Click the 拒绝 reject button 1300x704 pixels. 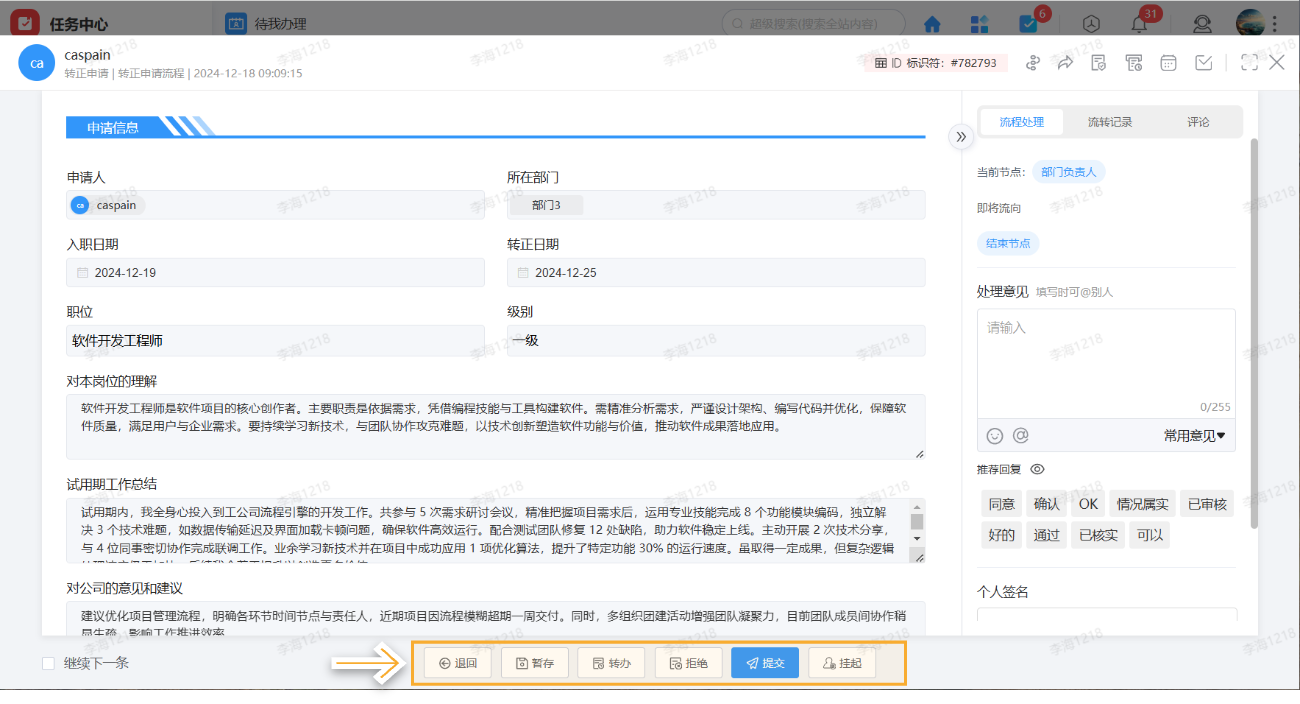click(x=688, y=662)
